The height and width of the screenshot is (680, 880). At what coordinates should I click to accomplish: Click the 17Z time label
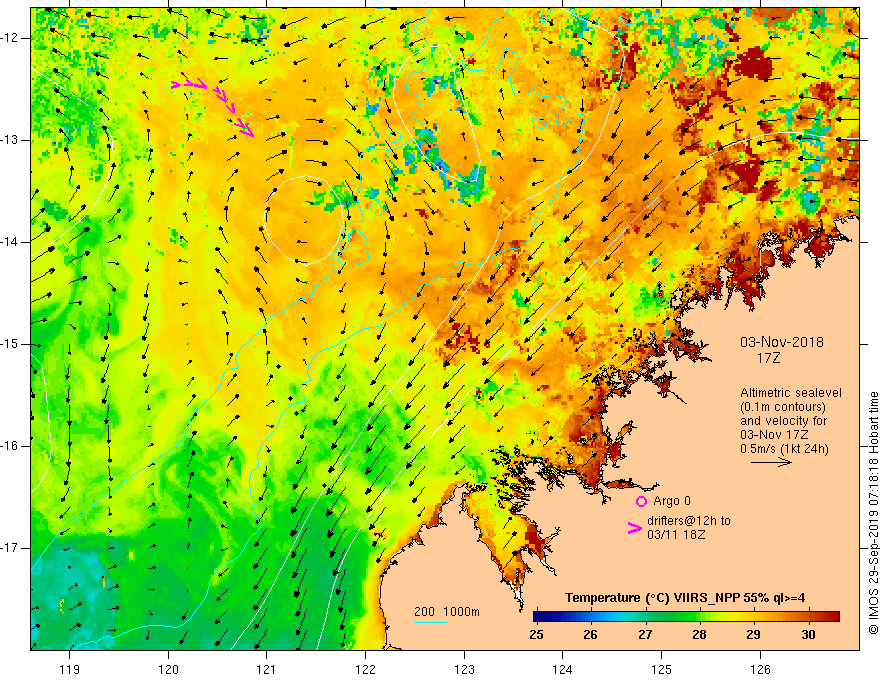point(768,358)
